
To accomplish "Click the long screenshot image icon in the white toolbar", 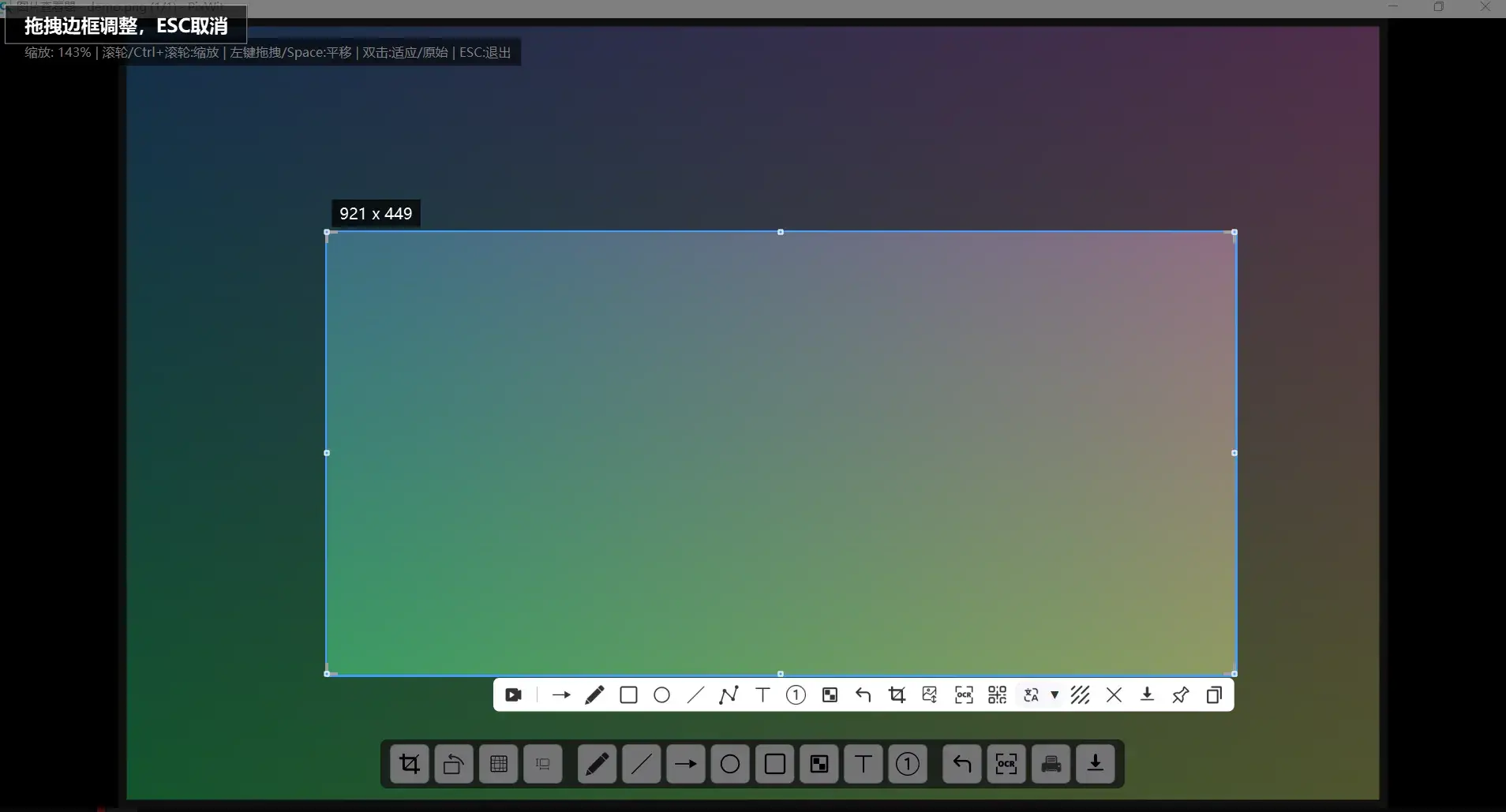I will click(x=930, y=695).
